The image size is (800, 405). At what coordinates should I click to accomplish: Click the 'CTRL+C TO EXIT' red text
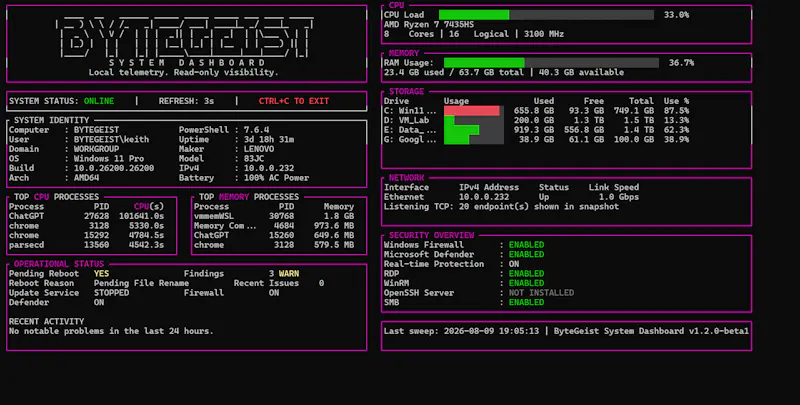(294, 101)
